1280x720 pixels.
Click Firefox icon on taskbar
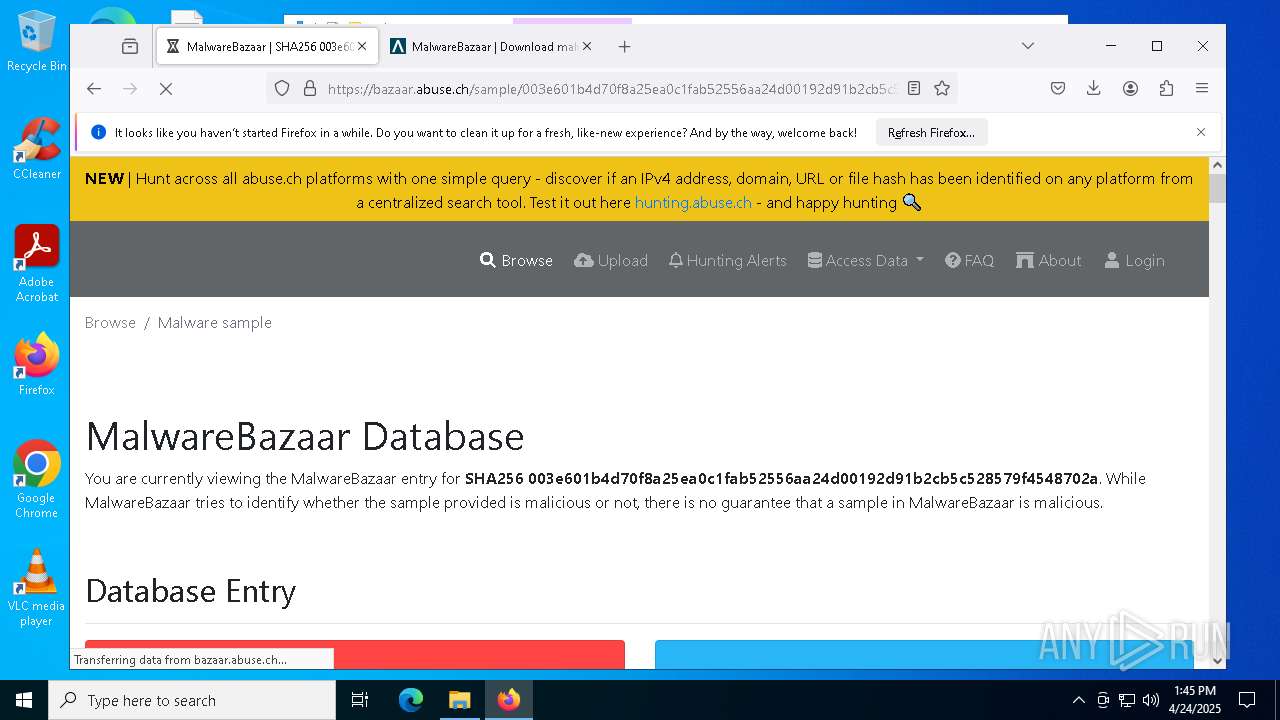(509, 700)
